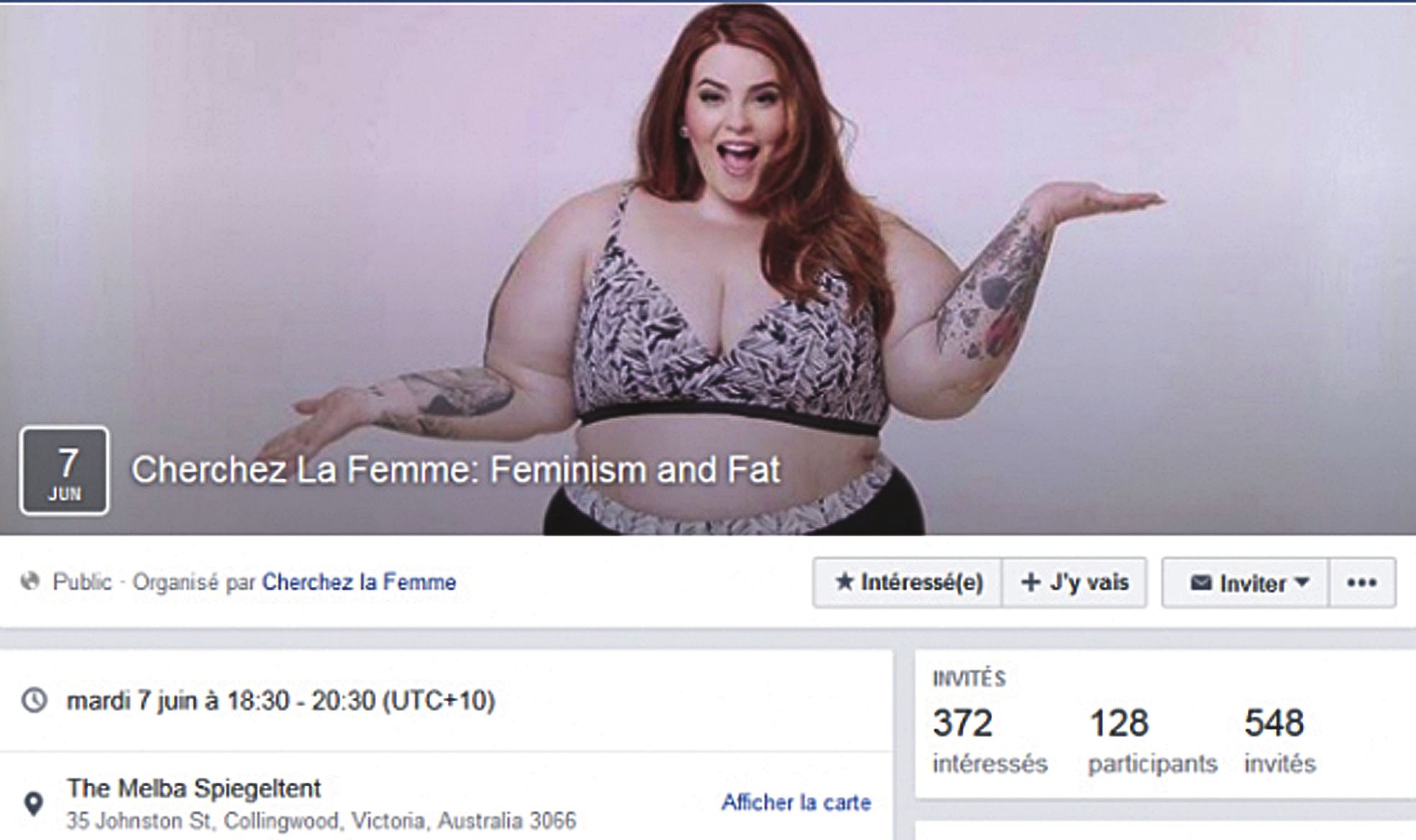Screen dimensions: 1416x840
Task: View the 548 invités list
Action: point(1280,741)
